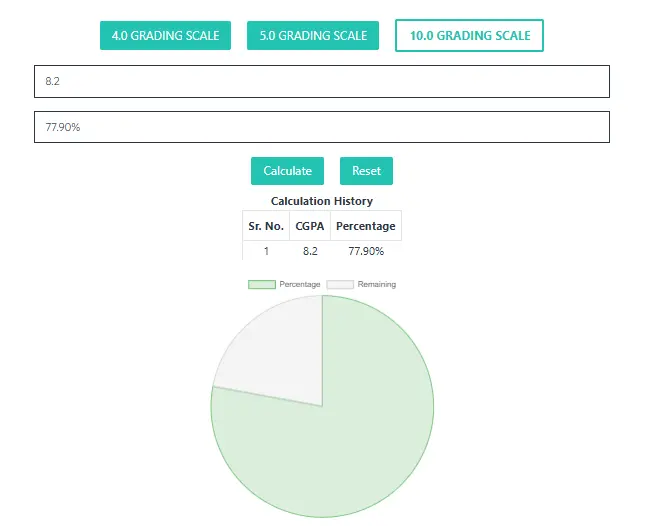Select the 4.0 Grading Scale button
This screenshot has width=657, height=526.
[x=165, y=36]
